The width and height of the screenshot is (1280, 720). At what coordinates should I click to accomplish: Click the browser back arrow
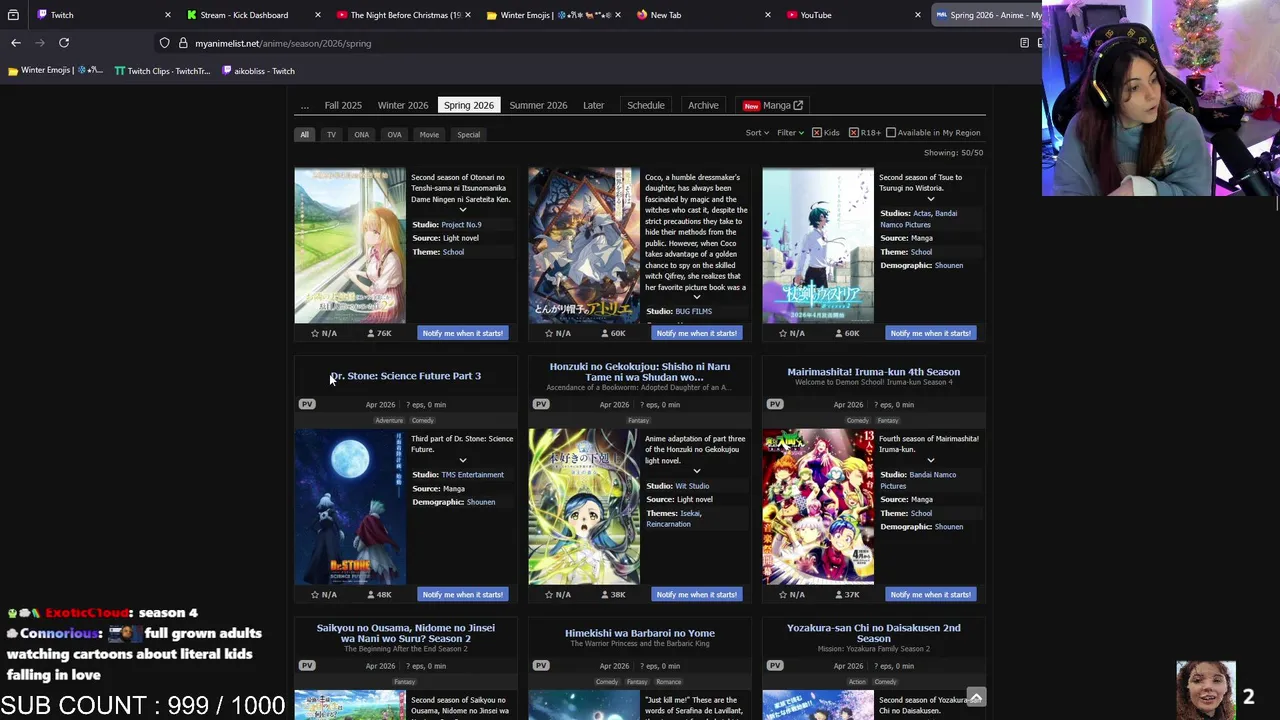[16, 43]
